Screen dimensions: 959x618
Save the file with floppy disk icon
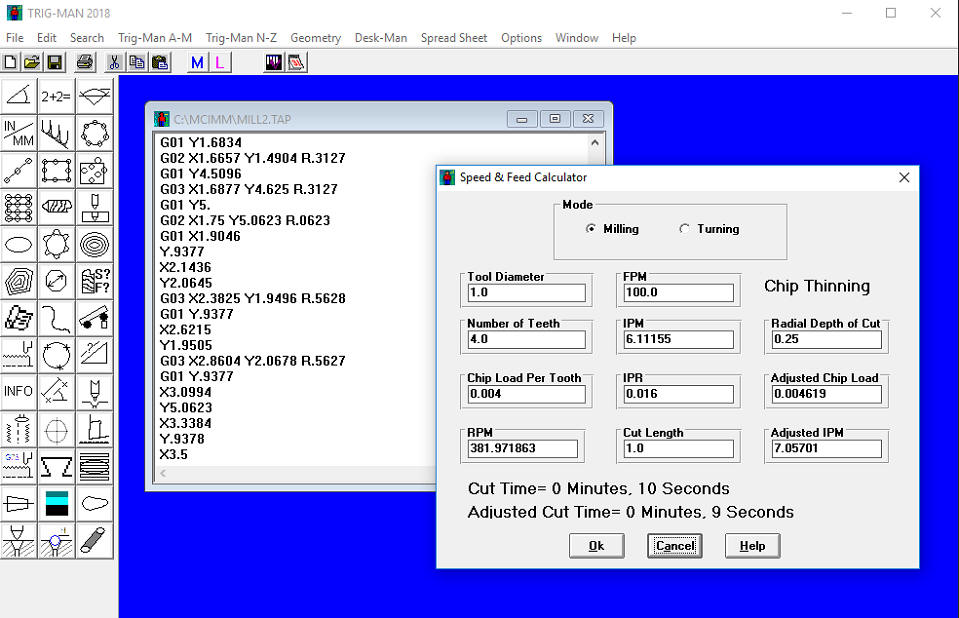point(54,62)
